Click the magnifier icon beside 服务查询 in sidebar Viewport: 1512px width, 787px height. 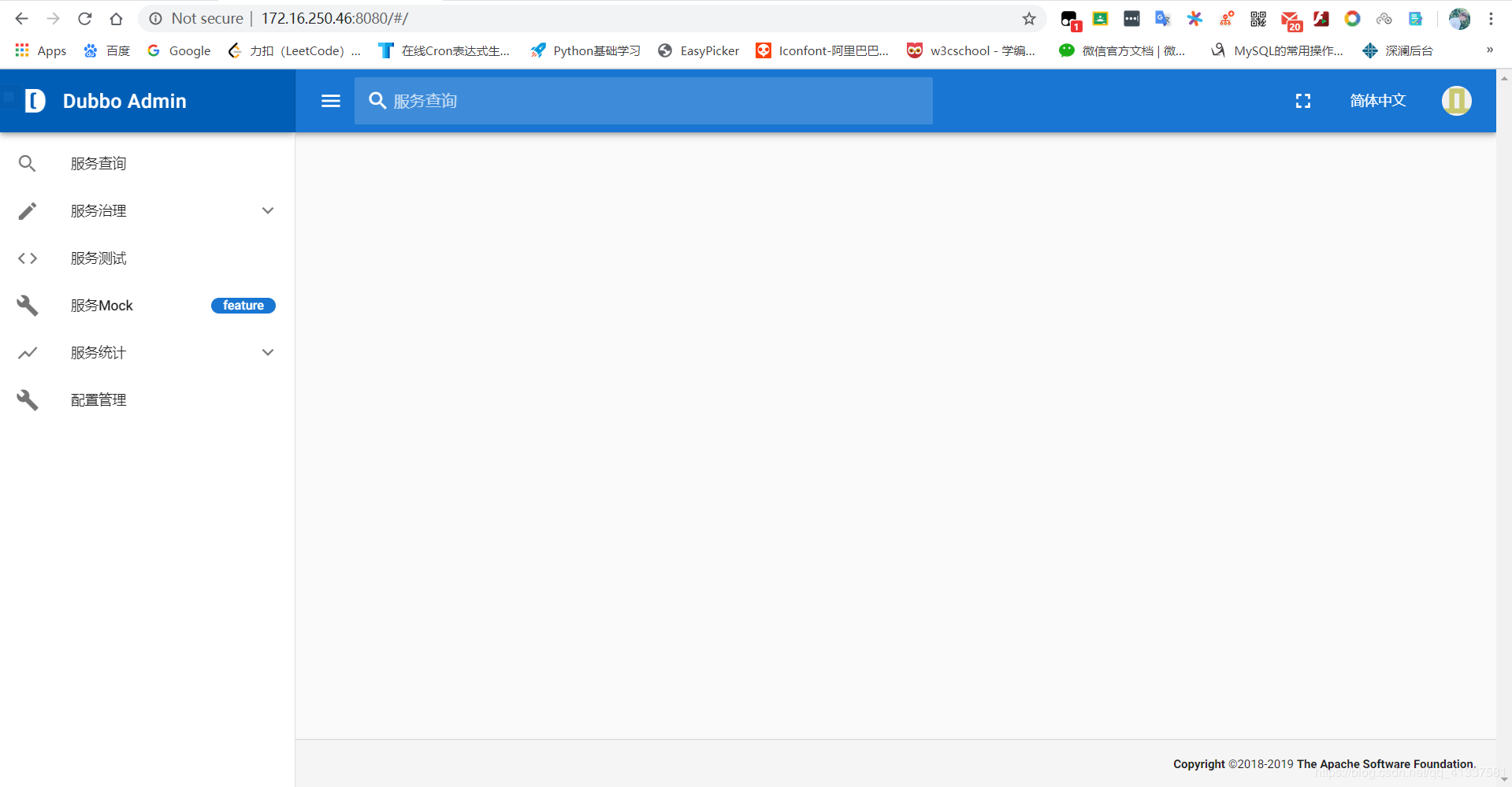click(28, 164)
